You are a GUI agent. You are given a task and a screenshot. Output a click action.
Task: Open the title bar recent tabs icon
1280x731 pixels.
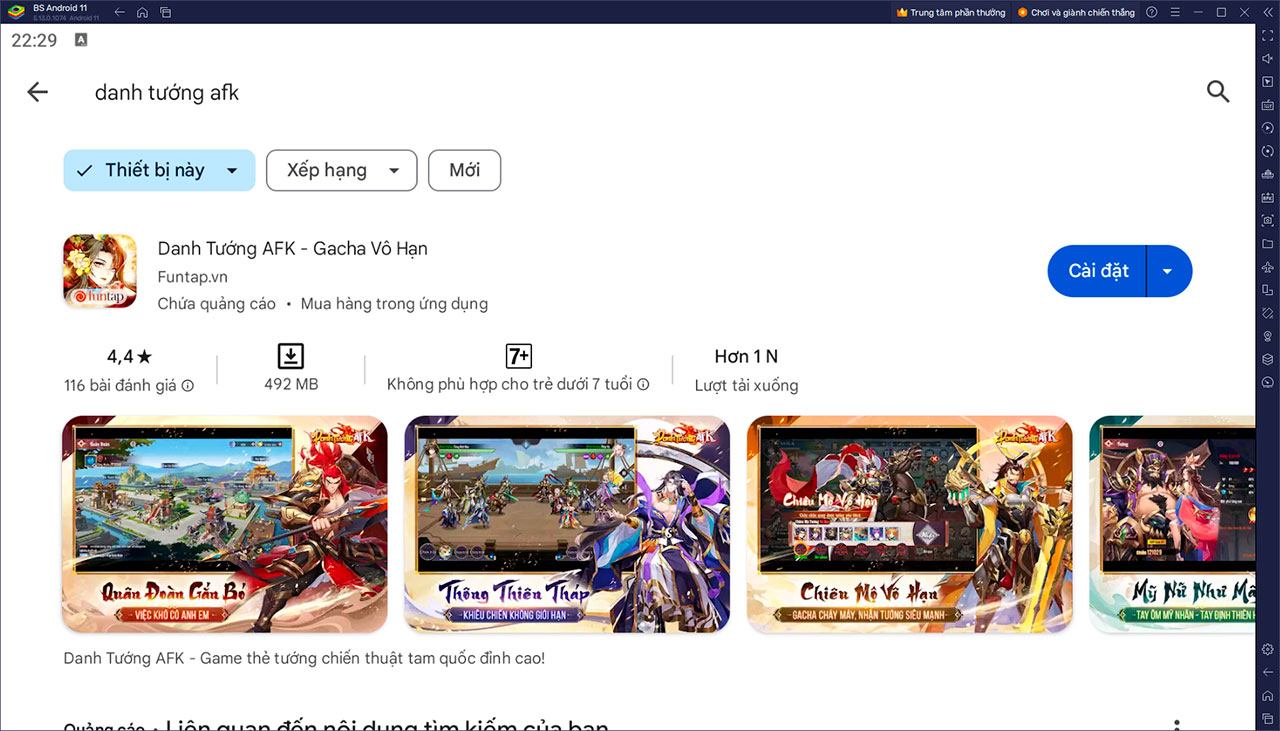(165, 12)
